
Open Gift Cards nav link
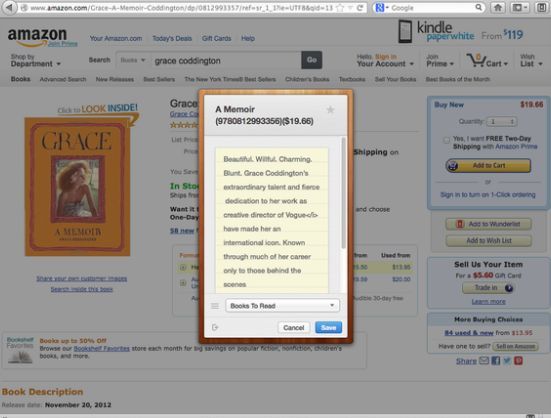(216, 38)
